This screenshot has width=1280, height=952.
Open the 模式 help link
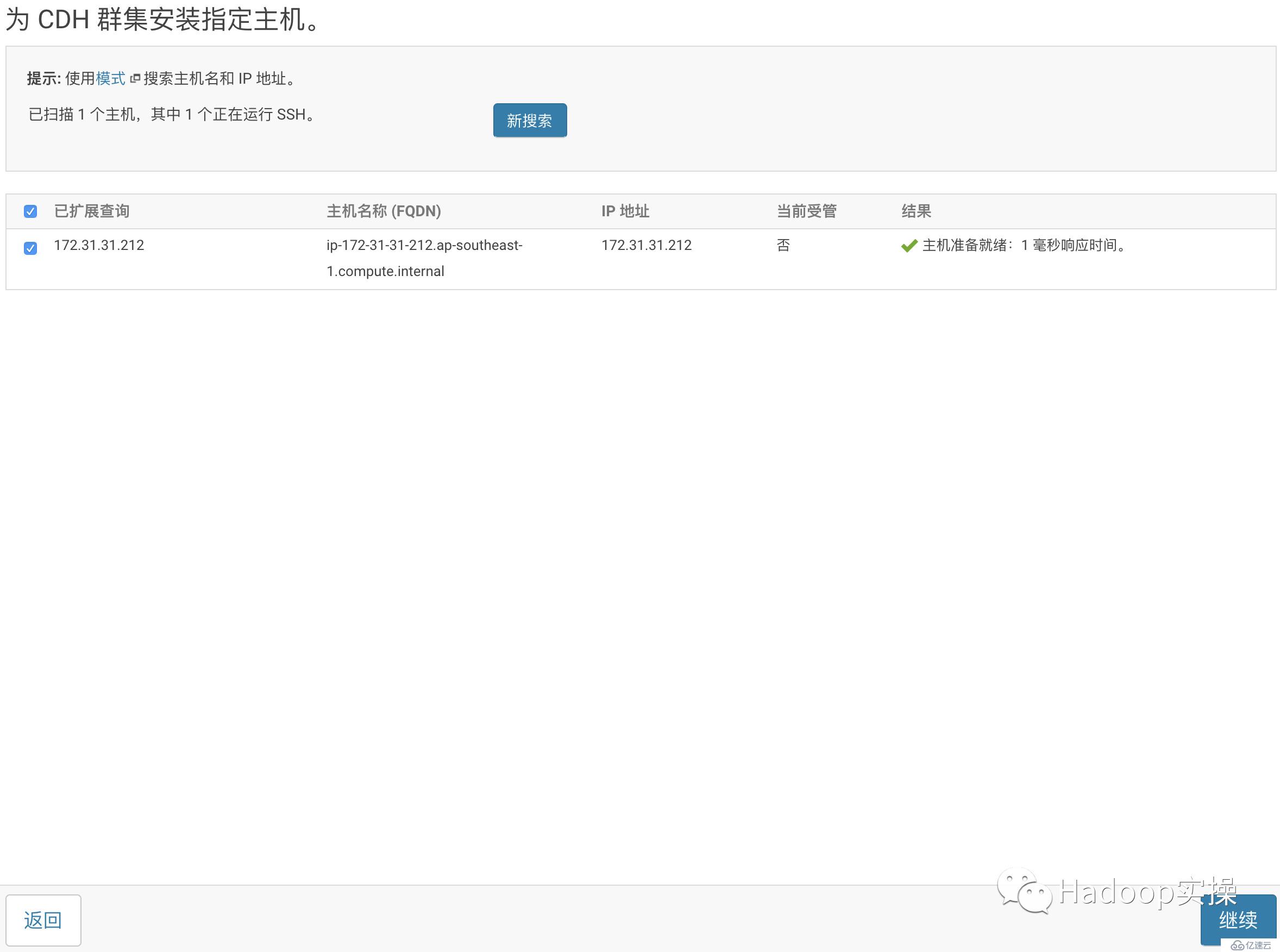pos(111,78)
